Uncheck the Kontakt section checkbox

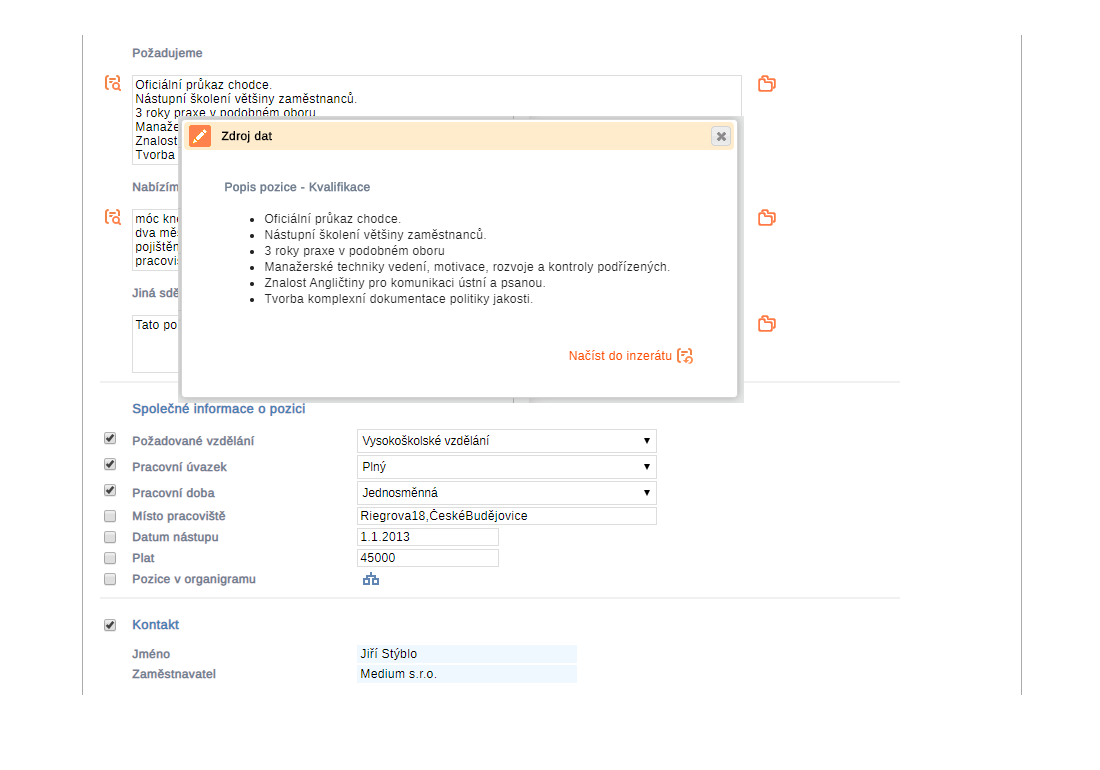(110, 625)
